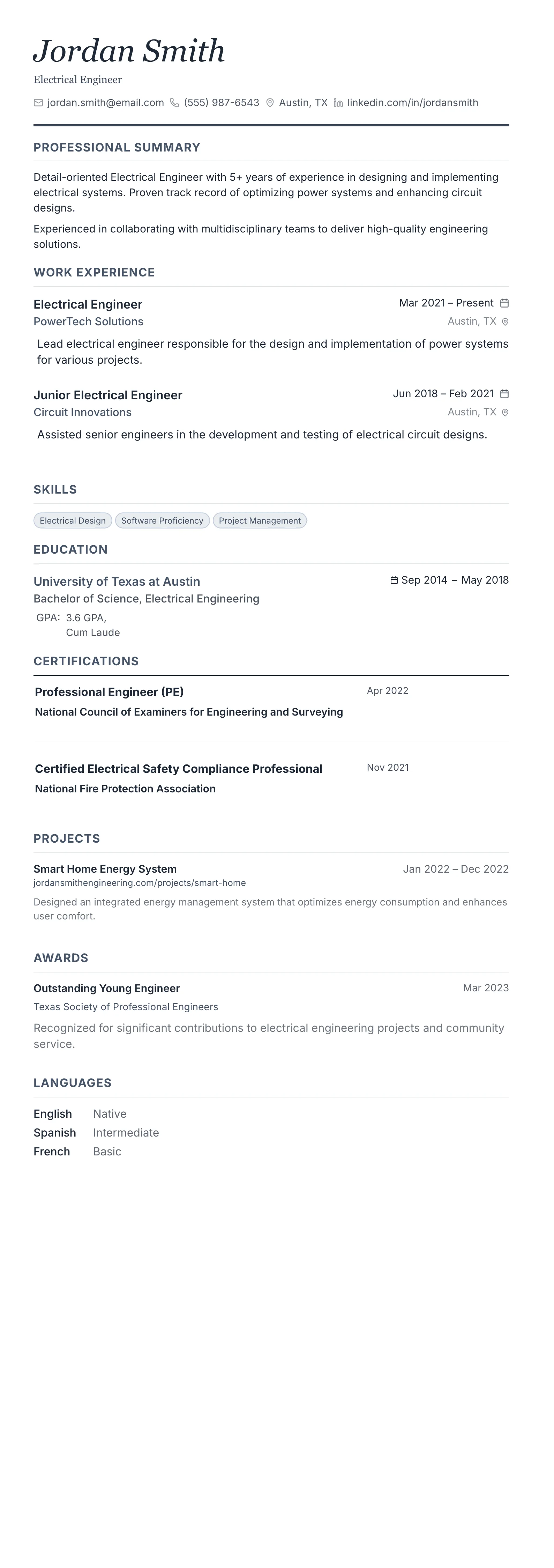Select the Project Management skill tag

(260, 520)
